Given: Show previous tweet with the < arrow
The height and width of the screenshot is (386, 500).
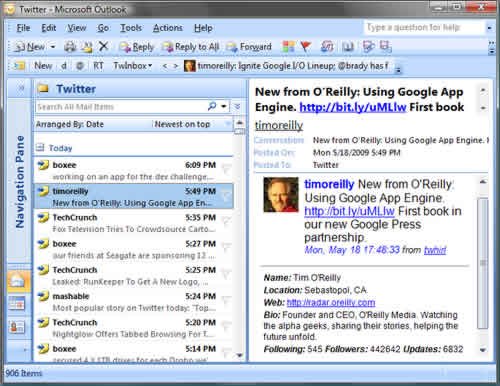Looking at the screenshot, I should coord(165,66).
